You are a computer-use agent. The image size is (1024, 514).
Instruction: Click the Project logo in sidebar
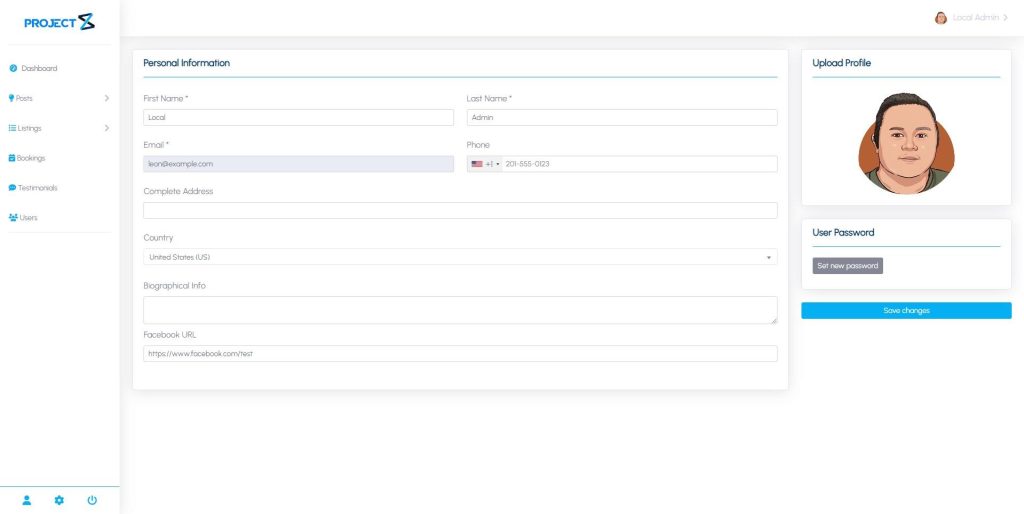click(59, 22)
